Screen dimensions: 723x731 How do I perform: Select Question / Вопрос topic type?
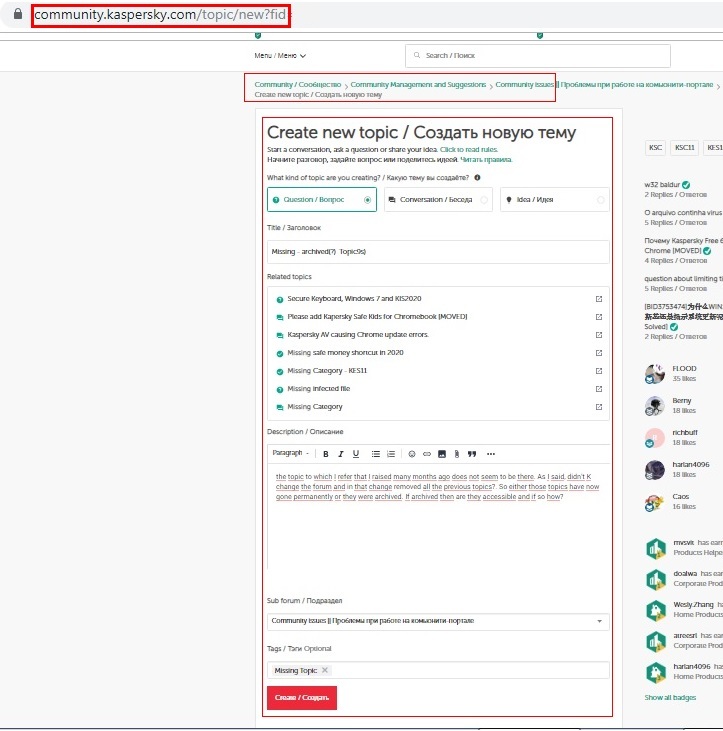coord(322,200)
